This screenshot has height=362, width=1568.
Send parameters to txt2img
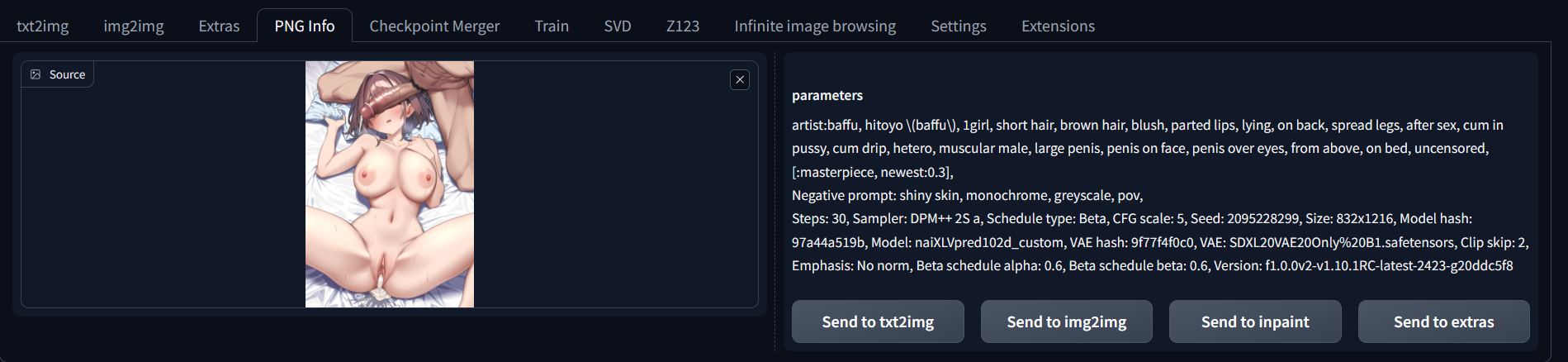(x=878, y=322)
